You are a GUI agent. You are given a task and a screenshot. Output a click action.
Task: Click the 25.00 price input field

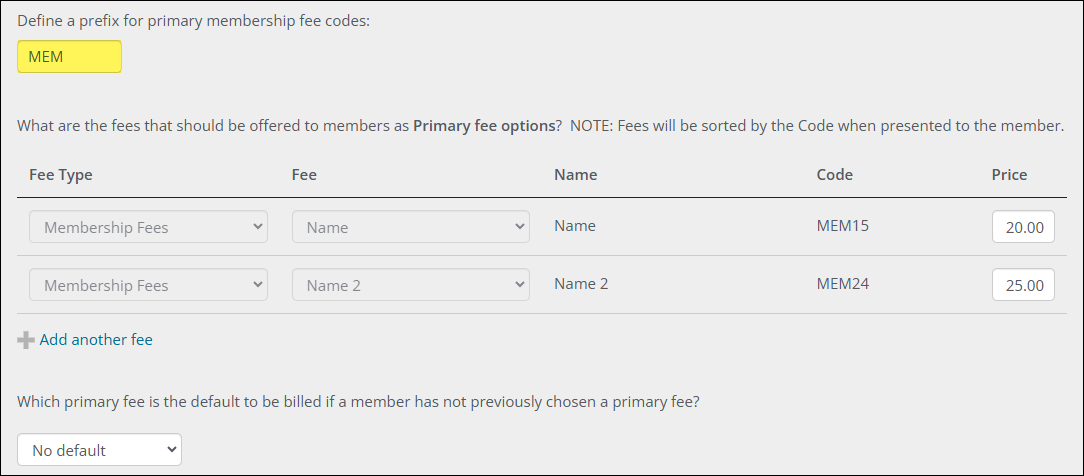(x=1023, y=286)
